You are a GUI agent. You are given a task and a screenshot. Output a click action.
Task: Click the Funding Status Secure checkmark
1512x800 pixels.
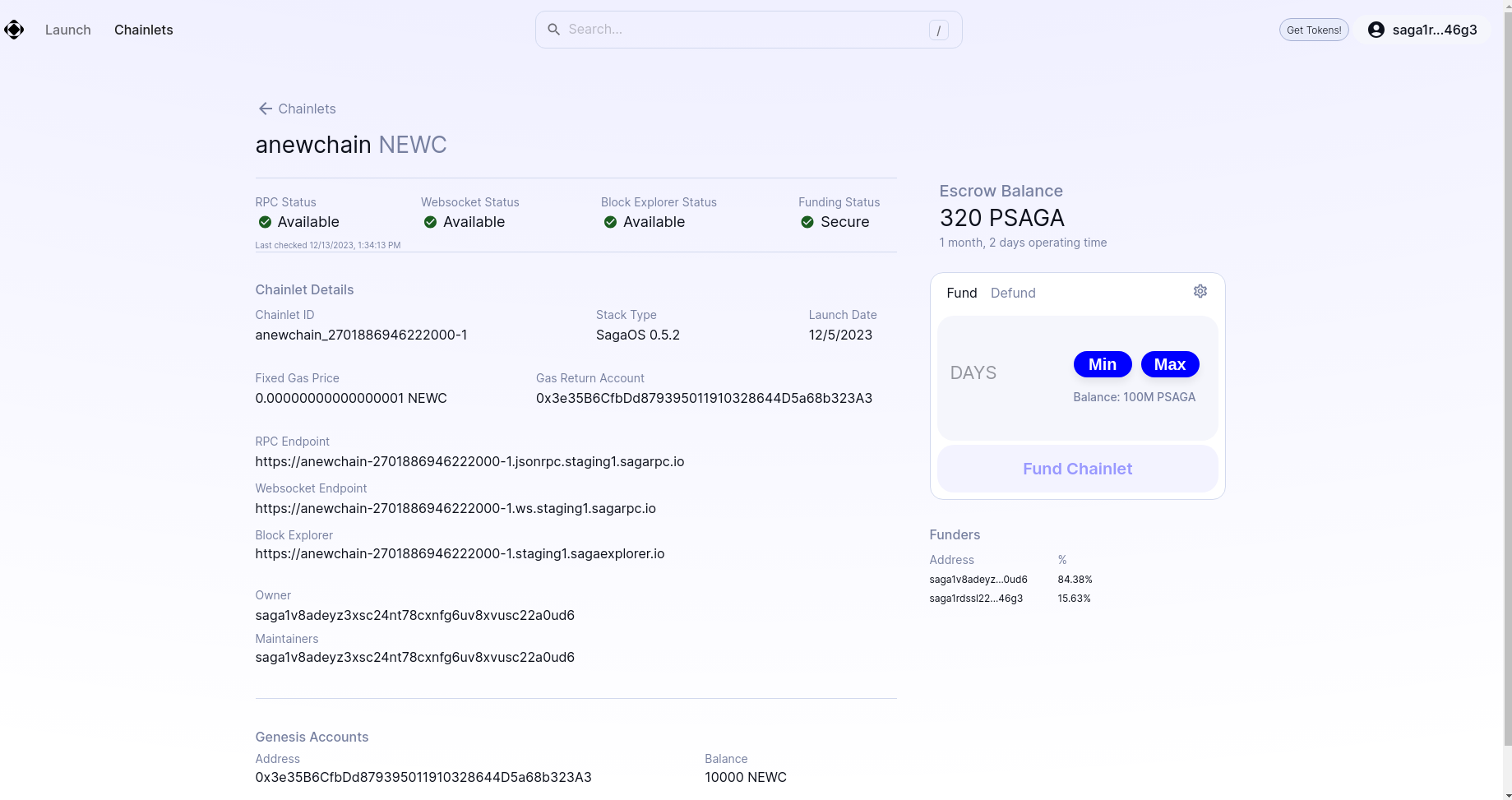click(x=807, y=222)
